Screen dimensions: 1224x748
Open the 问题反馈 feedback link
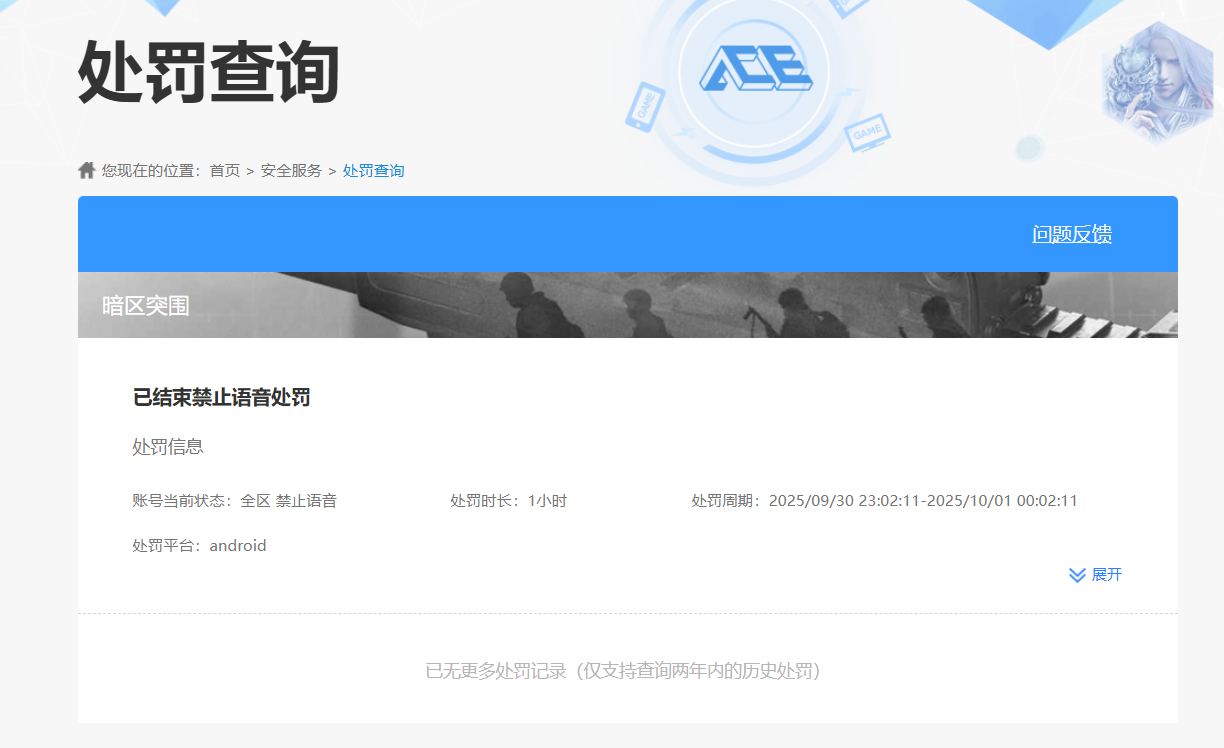pyautogui.click(x=1073, y=233)
